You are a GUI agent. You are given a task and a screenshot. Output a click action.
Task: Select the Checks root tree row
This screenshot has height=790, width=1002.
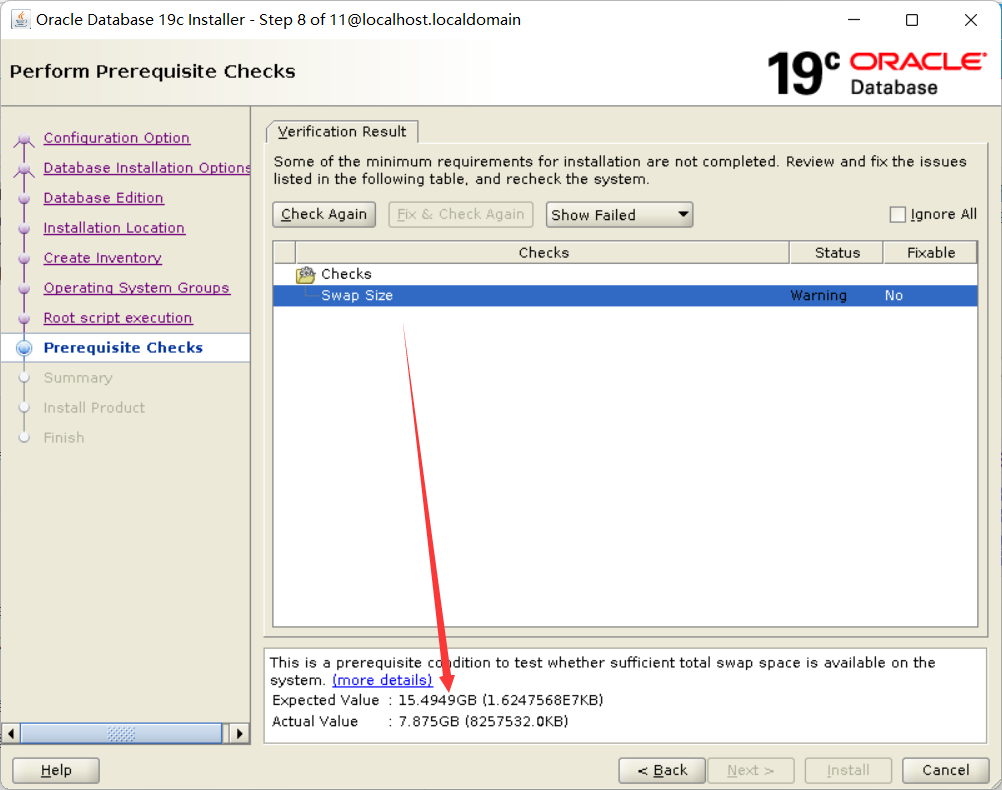tap(625, 274)
